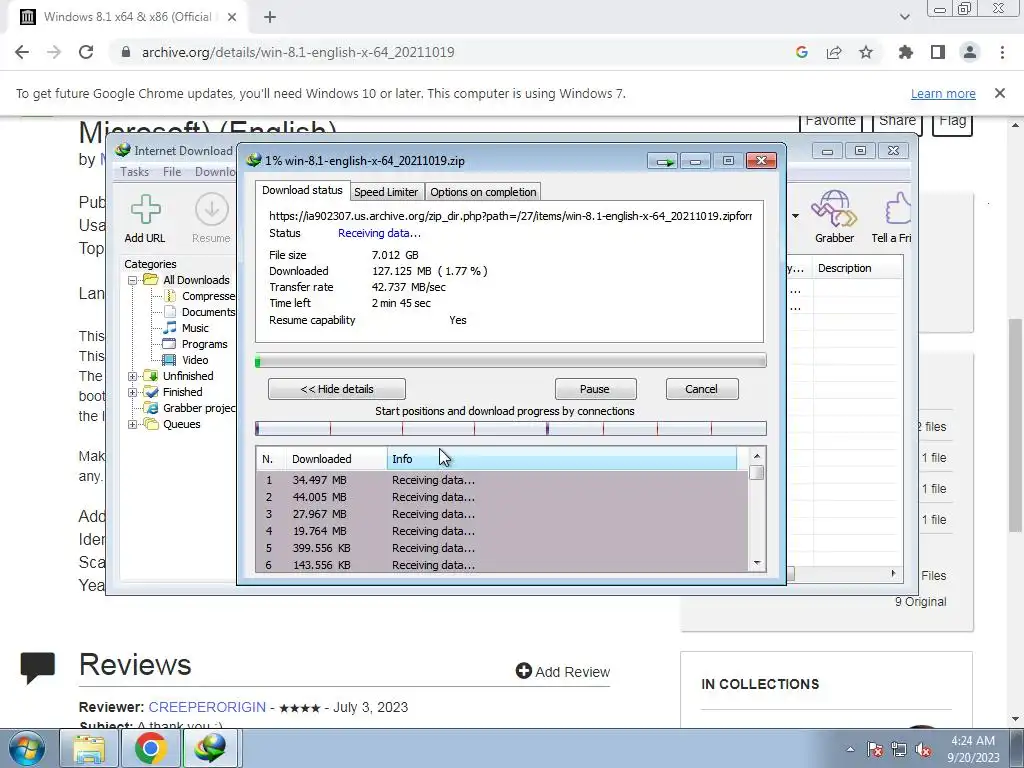Click the Action Center flag tray icon
Image resolution: width=1024 pixels, height=768 pixels.
875,749
